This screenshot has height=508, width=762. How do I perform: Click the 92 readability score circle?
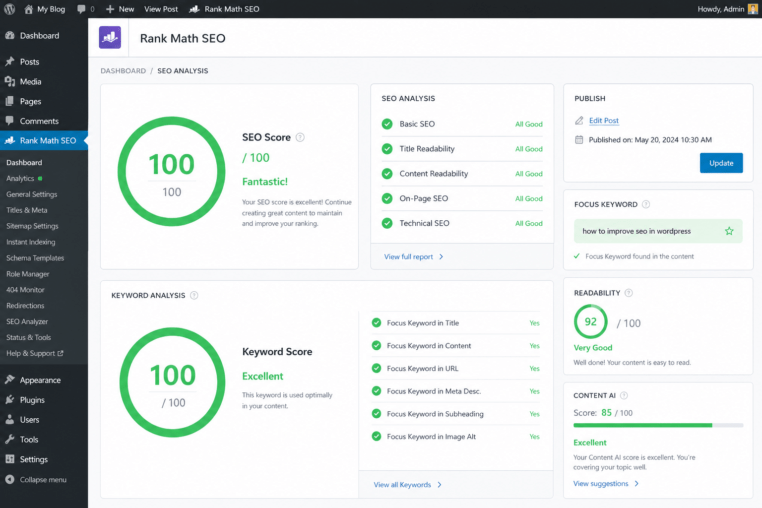590,321
